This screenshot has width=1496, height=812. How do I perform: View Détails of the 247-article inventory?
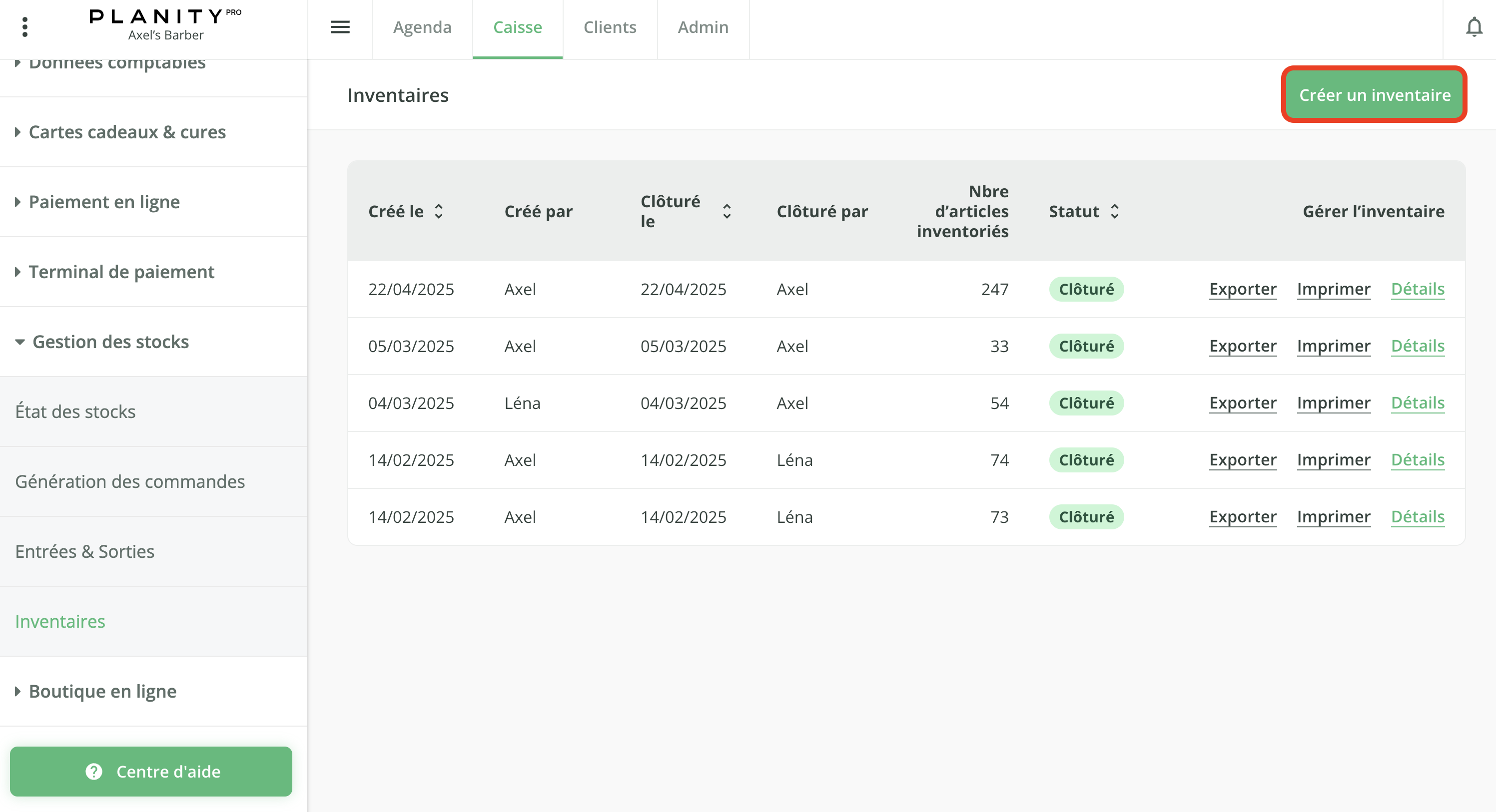coord(1417,289)
